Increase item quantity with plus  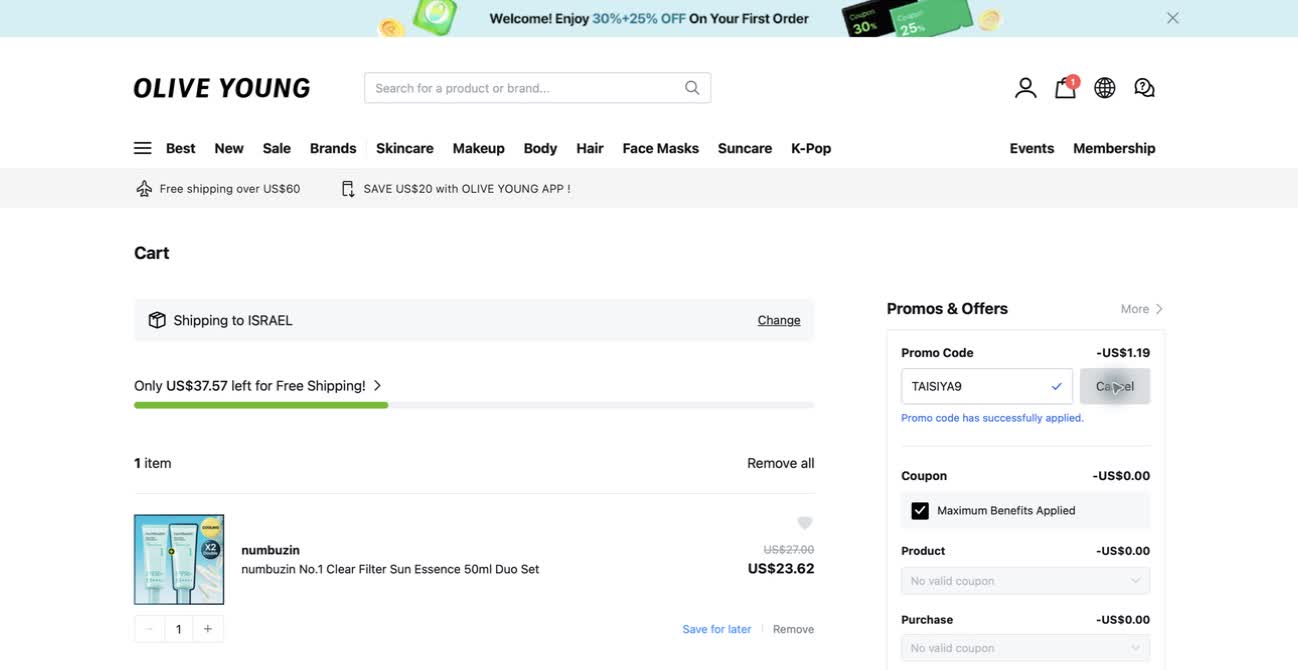(x=208, y=629)
